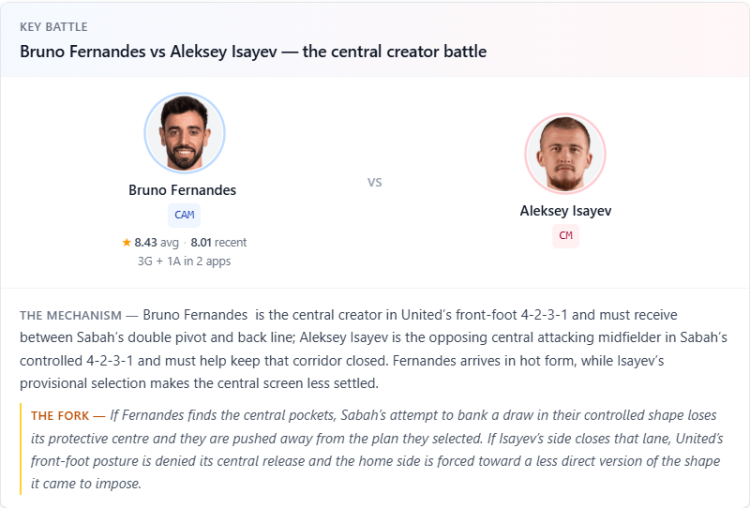The image size is (750, 508).
Task: Click the orange star rating icon
Action: click(x=126, y=243)
